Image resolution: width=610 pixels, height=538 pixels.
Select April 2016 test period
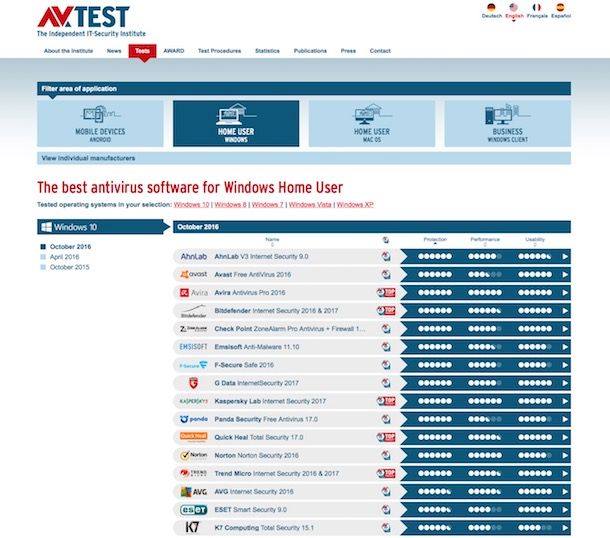[64, 257]
